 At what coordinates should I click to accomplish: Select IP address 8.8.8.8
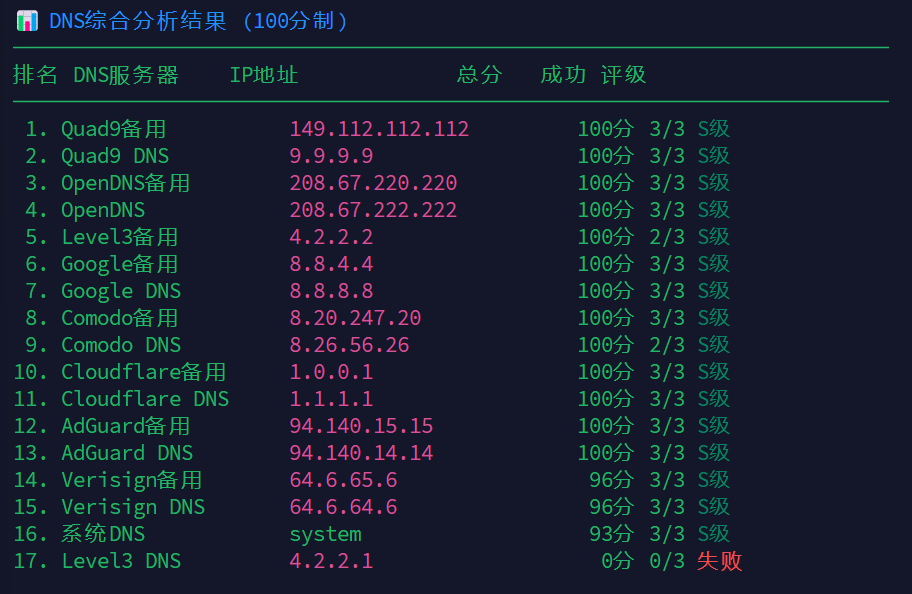pyautogui.click(x=332, y=291)
